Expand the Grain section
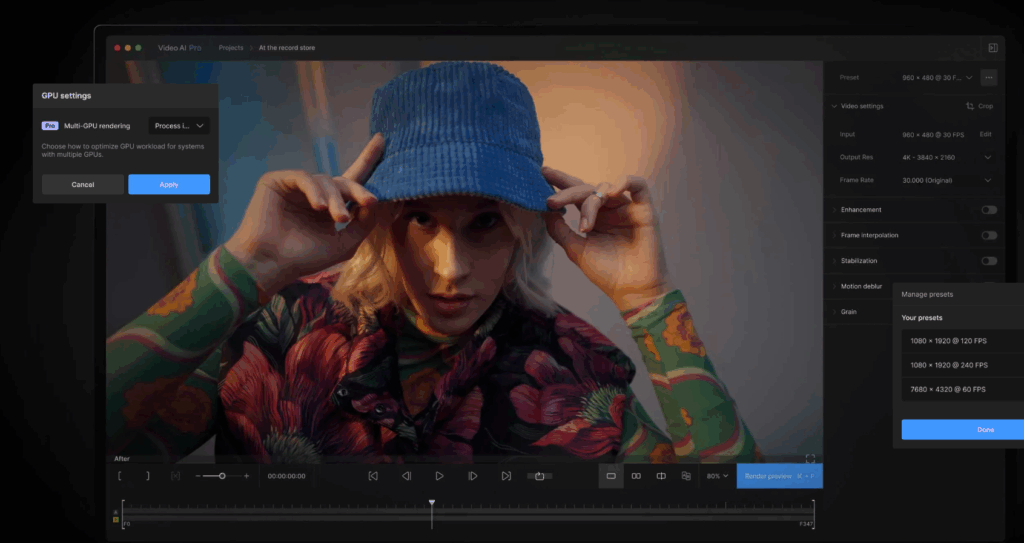Screen dimensions: 1024x543 point(834,312)
